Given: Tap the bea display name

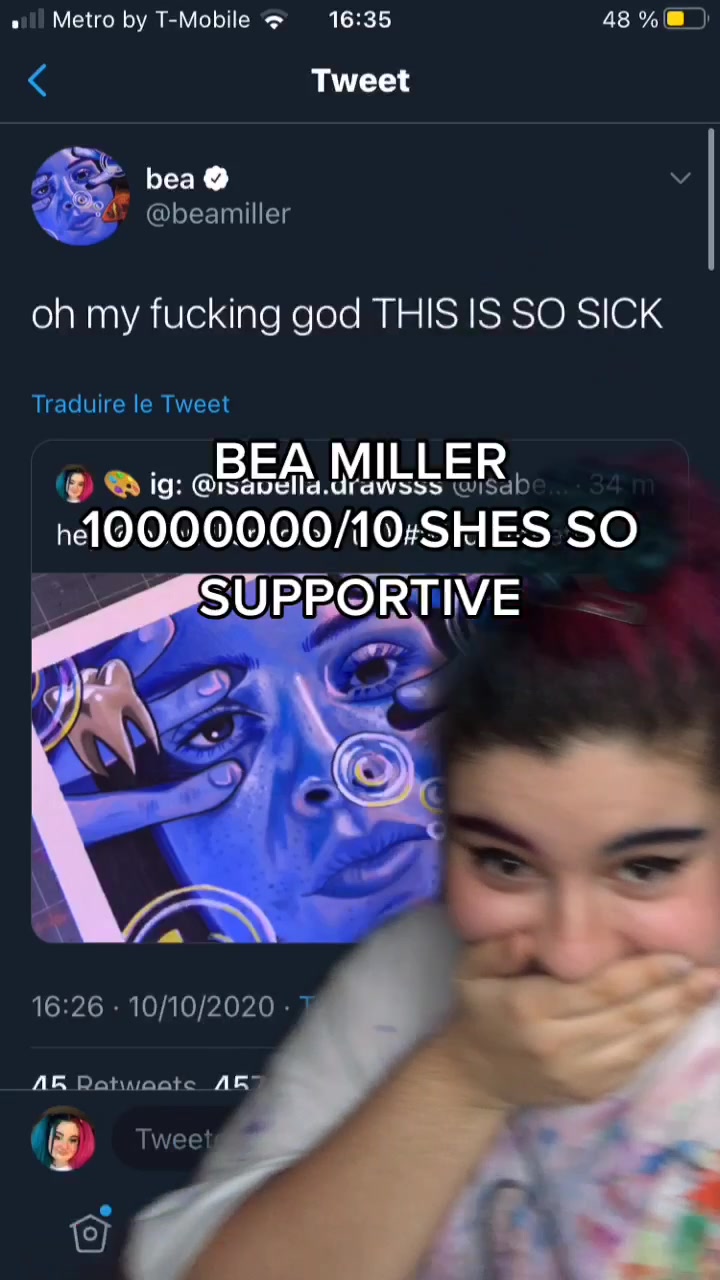Looking at the screenshot, I should 170,179.
